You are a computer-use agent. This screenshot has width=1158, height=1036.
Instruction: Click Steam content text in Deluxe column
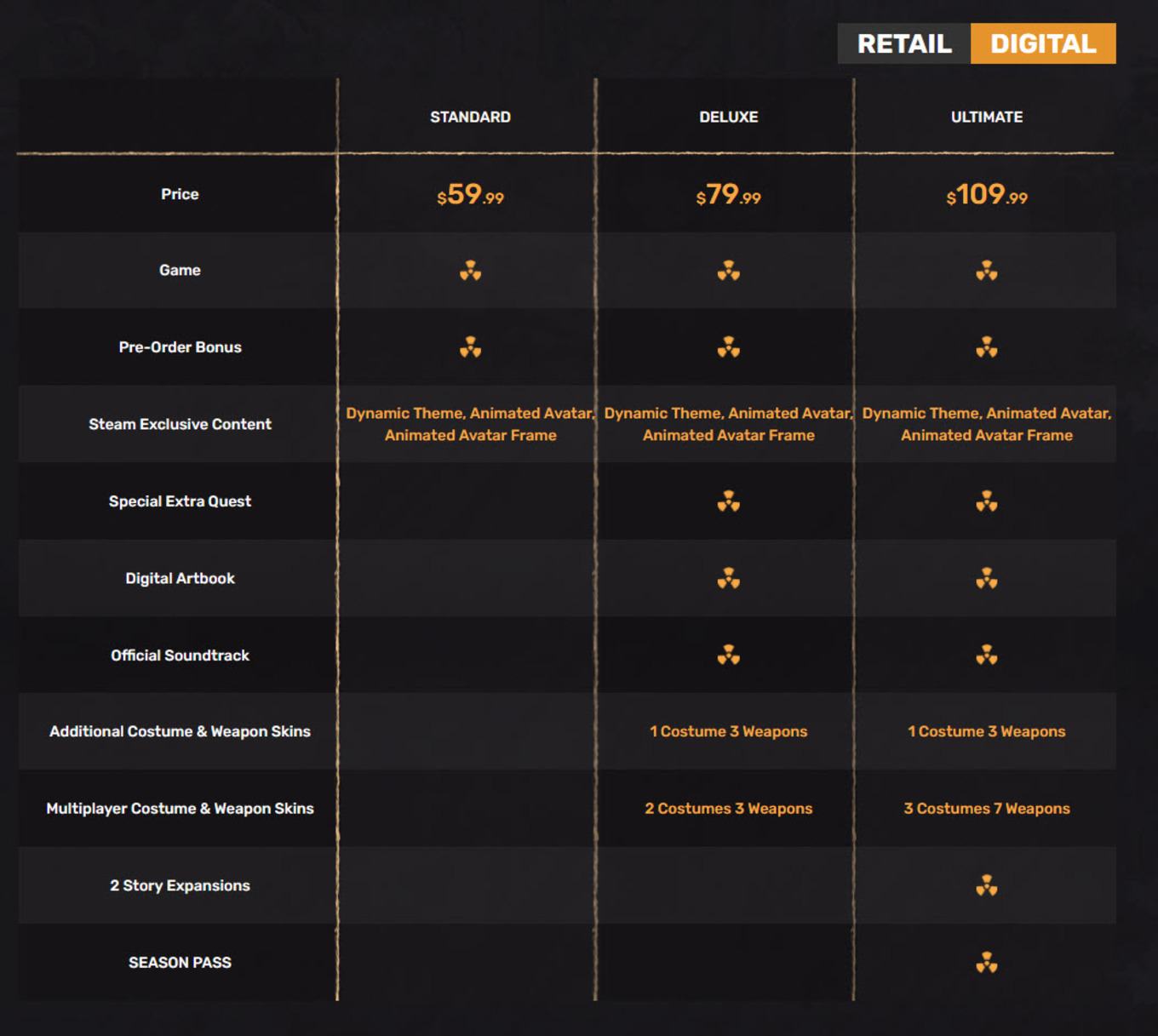(x=728, y=424)
